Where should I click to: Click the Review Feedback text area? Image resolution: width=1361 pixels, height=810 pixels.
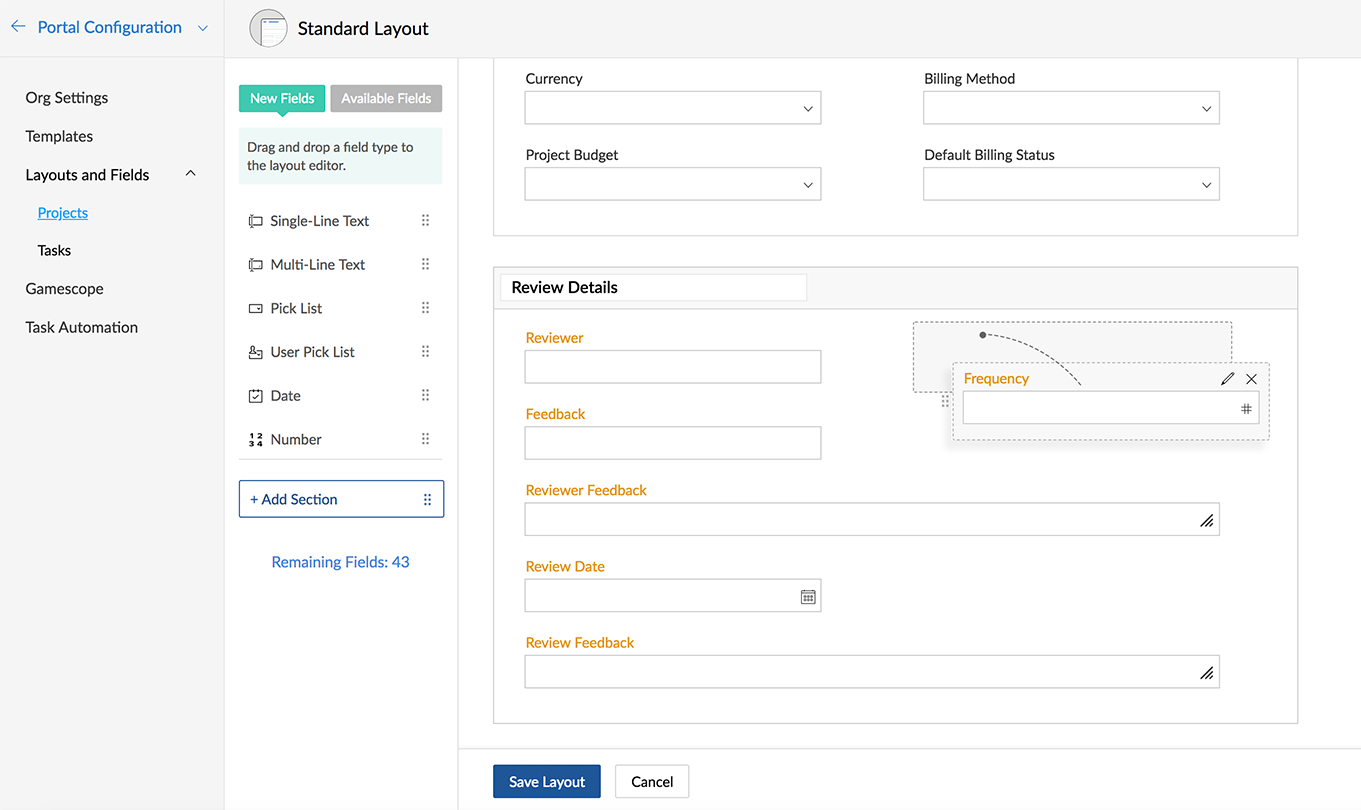pyautogui.click(x=872, y=671)
